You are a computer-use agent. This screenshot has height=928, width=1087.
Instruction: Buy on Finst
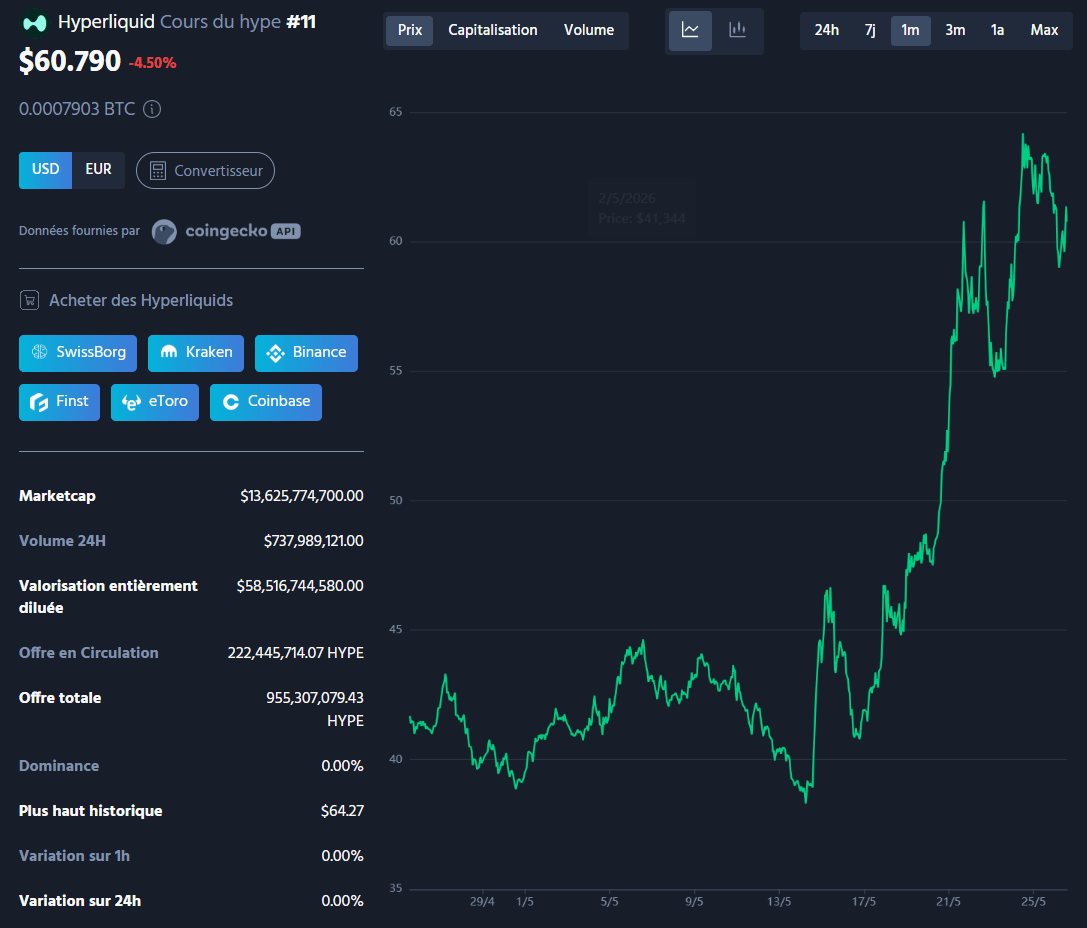(x=59, y=402)
